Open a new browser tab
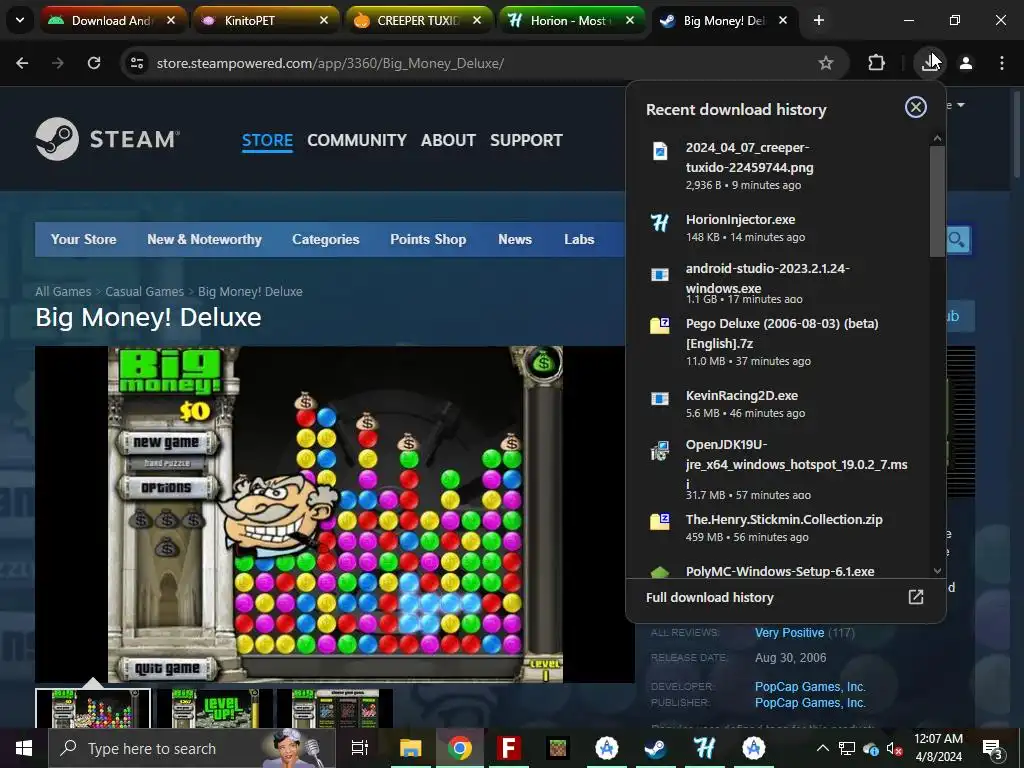 pos(819,20)
